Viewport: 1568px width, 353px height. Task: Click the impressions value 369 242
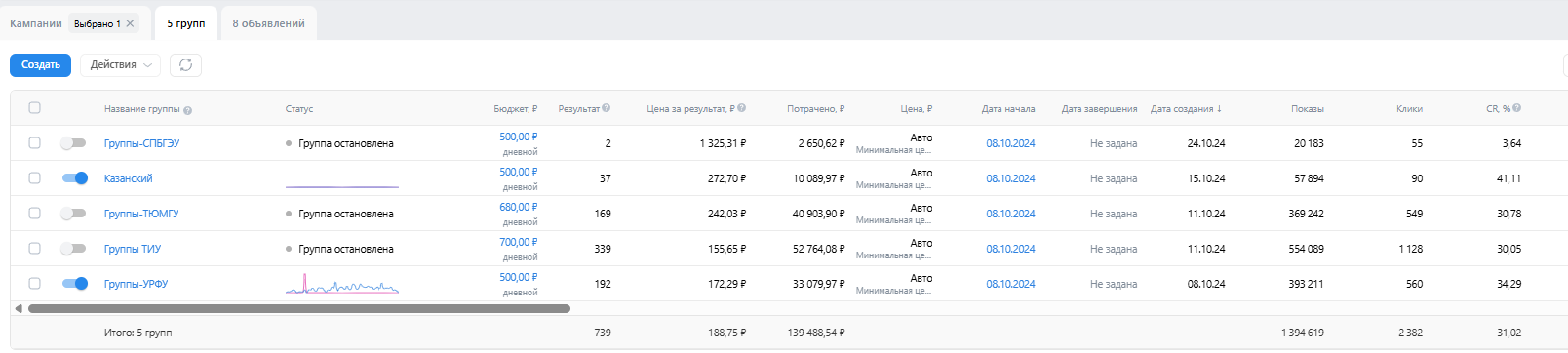pos(1306,214)
